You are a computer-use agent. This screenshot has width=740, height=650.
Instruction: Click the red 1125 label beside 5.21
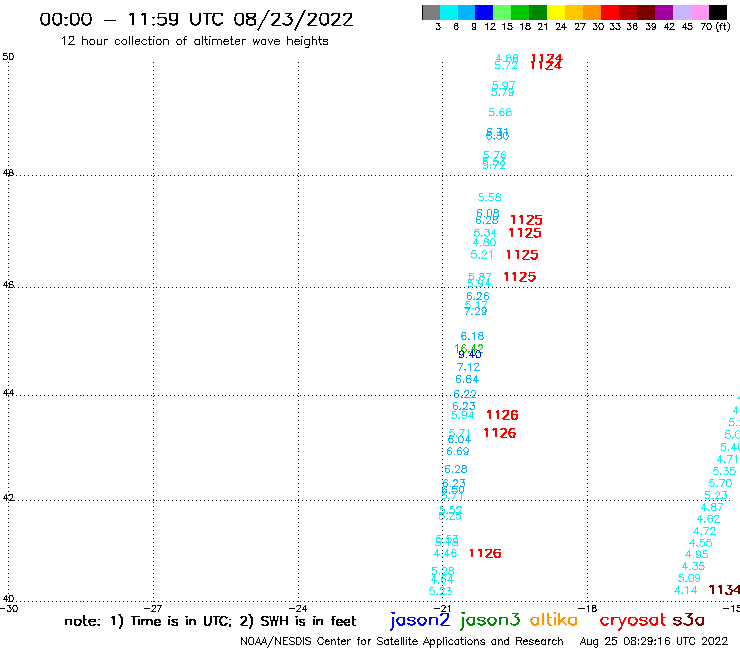(x=521, y=255)
